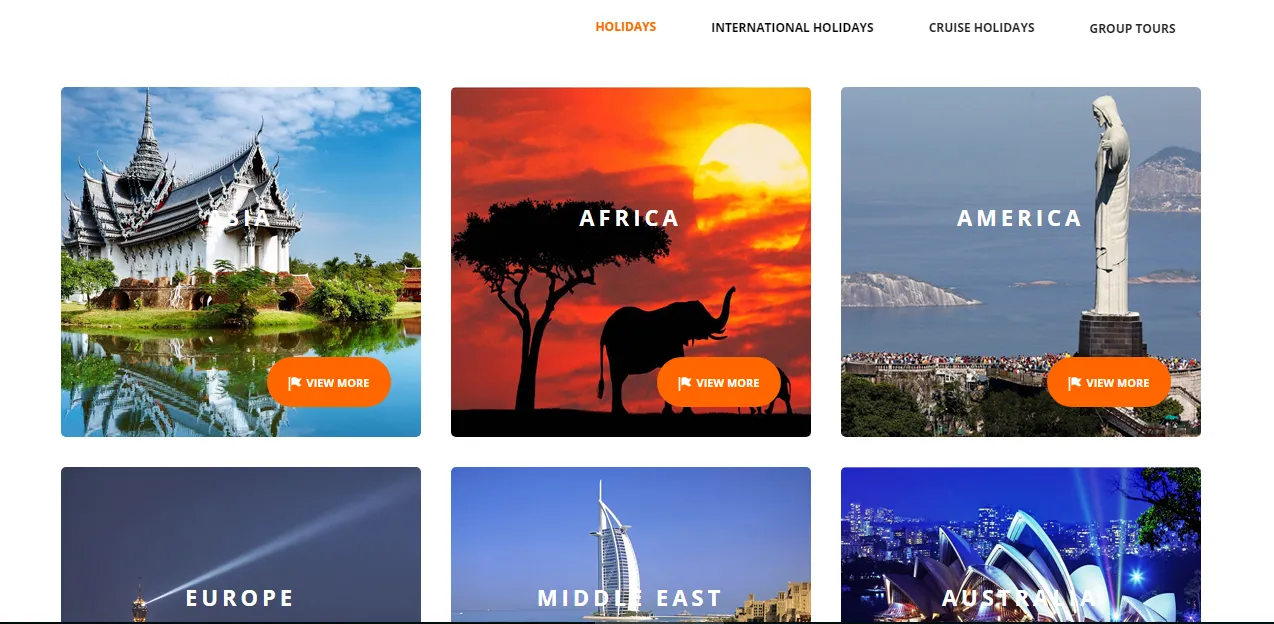Go to Cruise Holidays menu
The height and width of the screenshot is (624, 1274).
(982, 28)
